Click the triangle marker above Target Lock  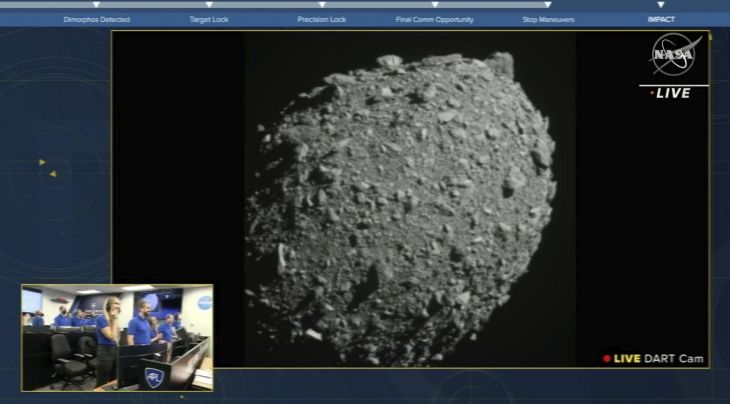coord(208,5)
